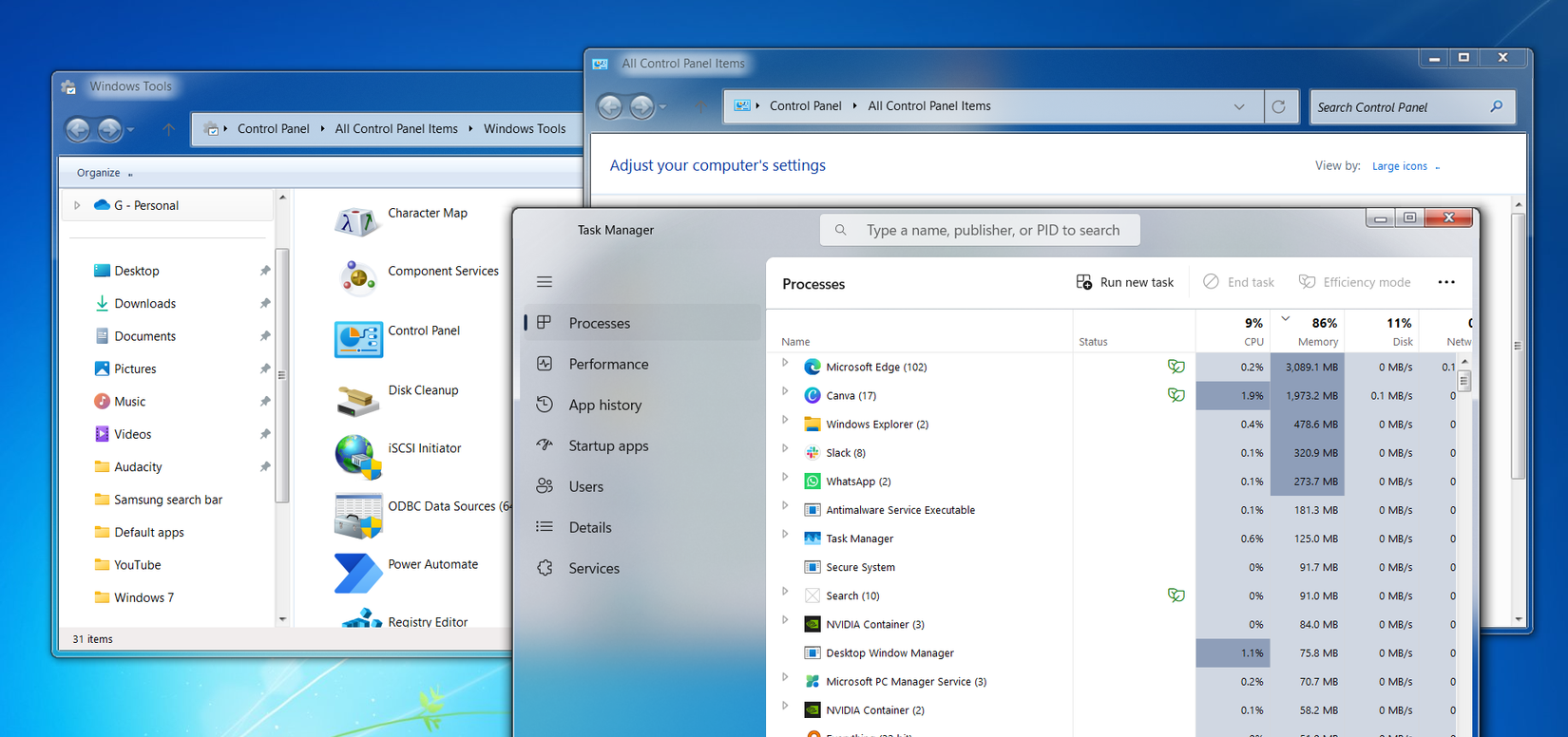This screenshot has height=737, width=1568.
Task: Select the WhatsApp process icon
Action: tap(813, 482)
